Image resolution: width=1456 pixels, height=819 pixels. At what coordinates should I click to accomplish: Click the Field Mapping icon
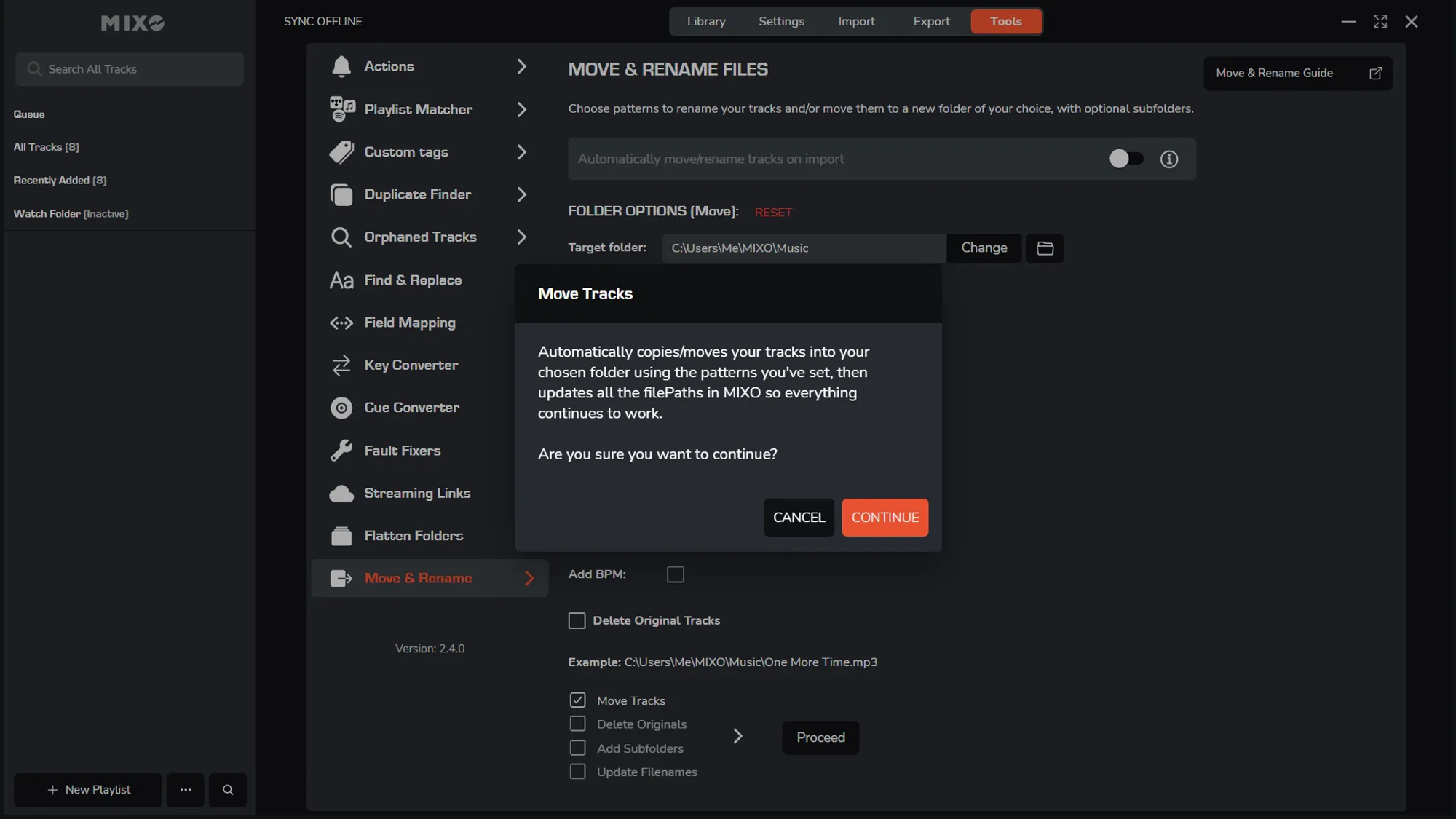[x=341, y=323]
